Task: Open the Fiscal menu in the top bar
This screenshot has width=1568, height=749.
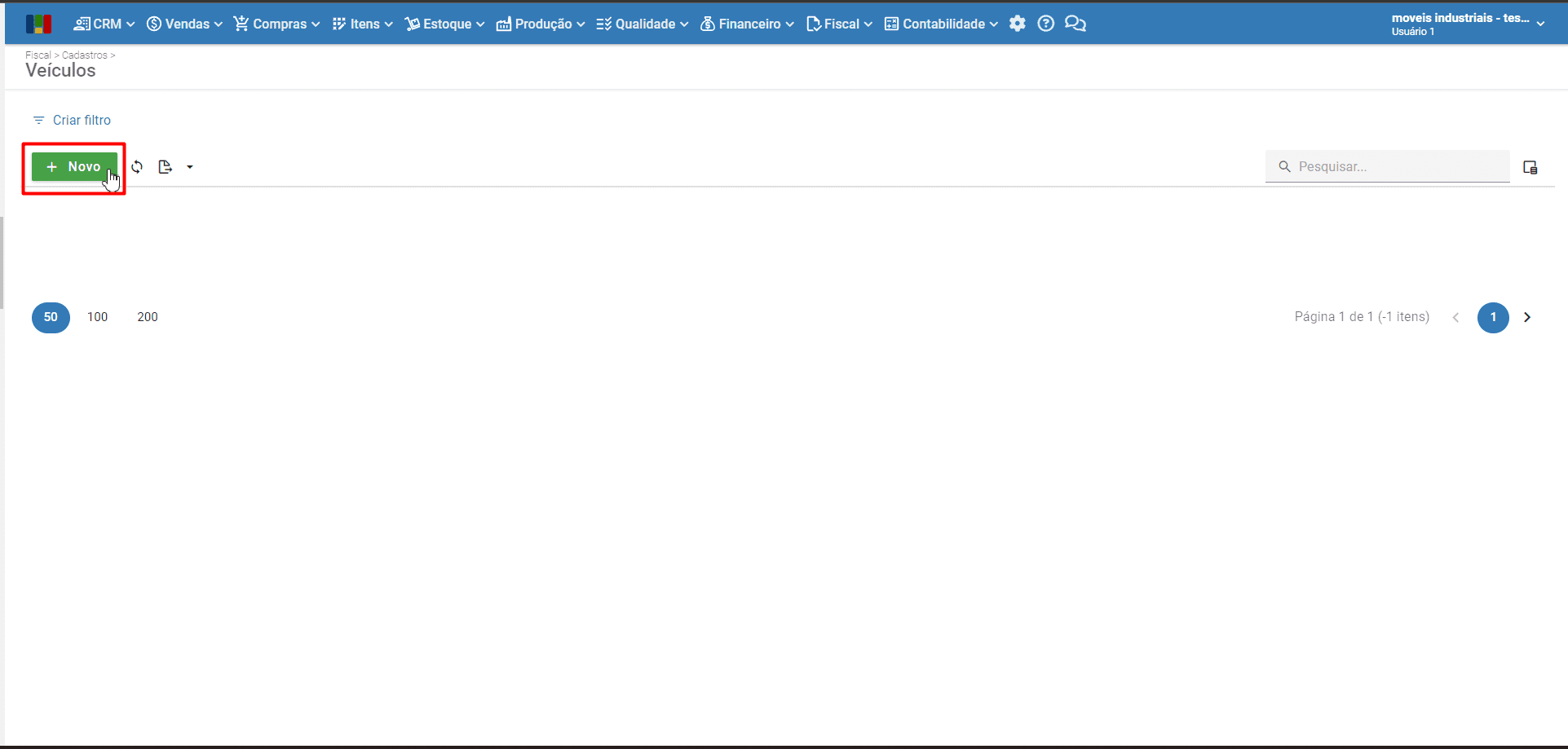Action: (x=839, y=24)
